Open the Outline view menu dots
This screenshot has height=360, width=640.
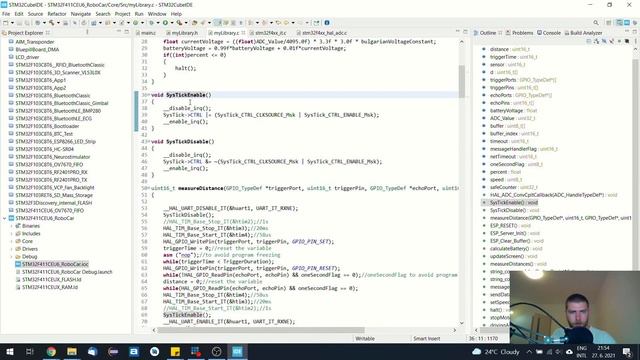coord(636,41)
